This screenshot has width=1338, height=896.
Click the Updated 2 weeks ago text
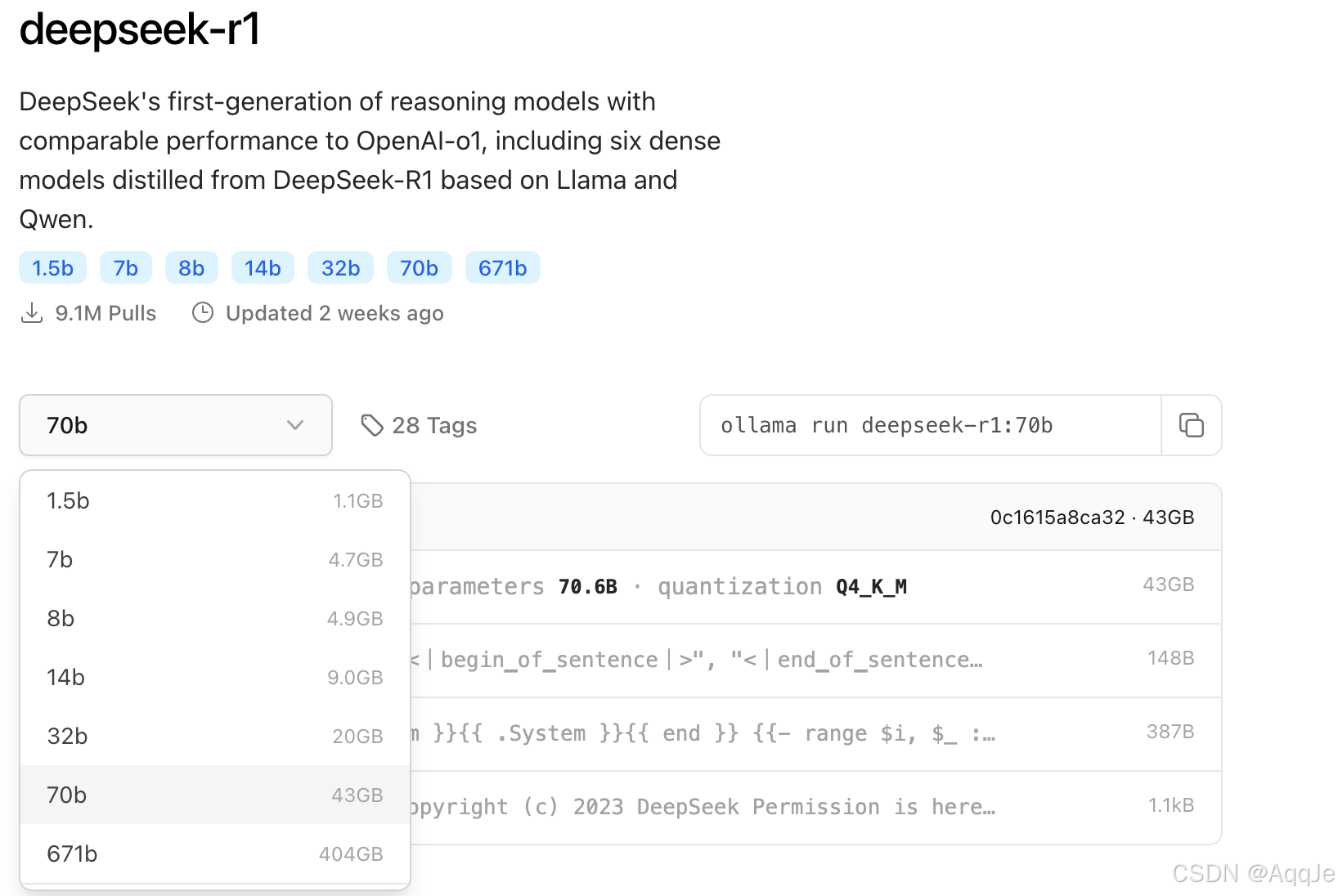334,313
